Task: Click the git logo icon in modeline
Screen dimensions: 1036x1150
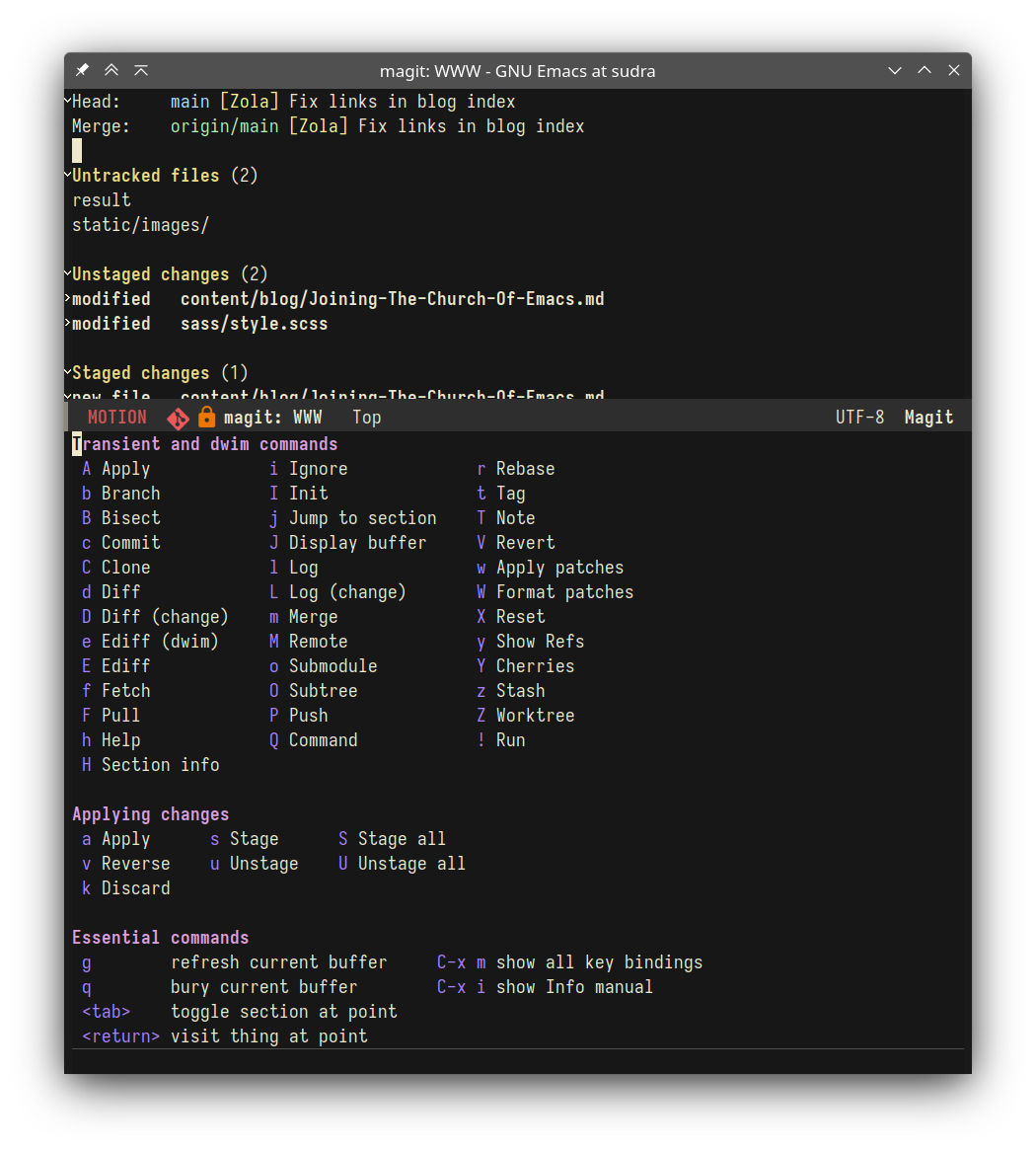Action: tap(179, 419)
